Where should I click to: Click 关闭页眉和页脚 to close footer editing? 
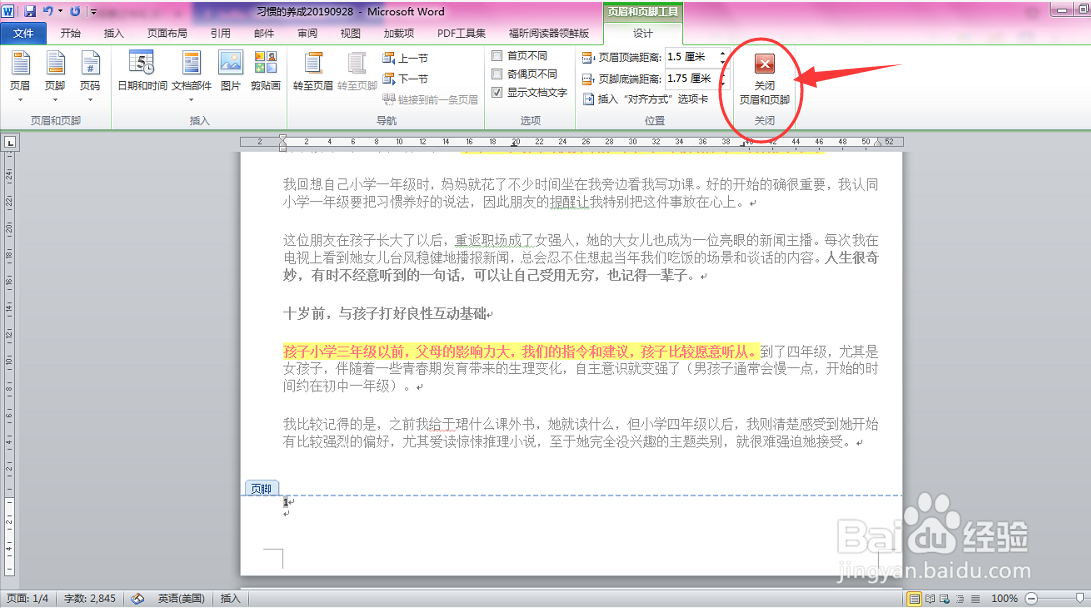tap(765, 80)
